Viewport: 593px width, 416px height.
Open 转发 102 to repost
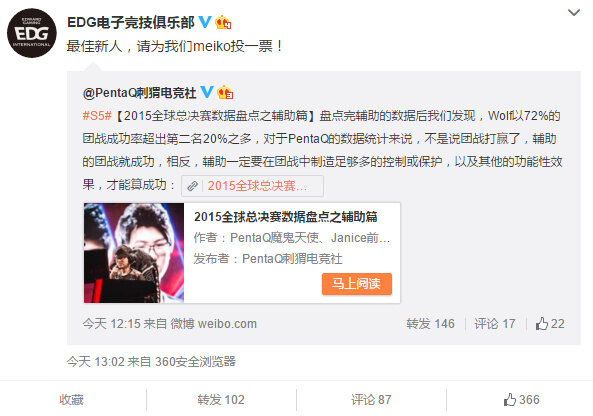click(x=221, y=400)
